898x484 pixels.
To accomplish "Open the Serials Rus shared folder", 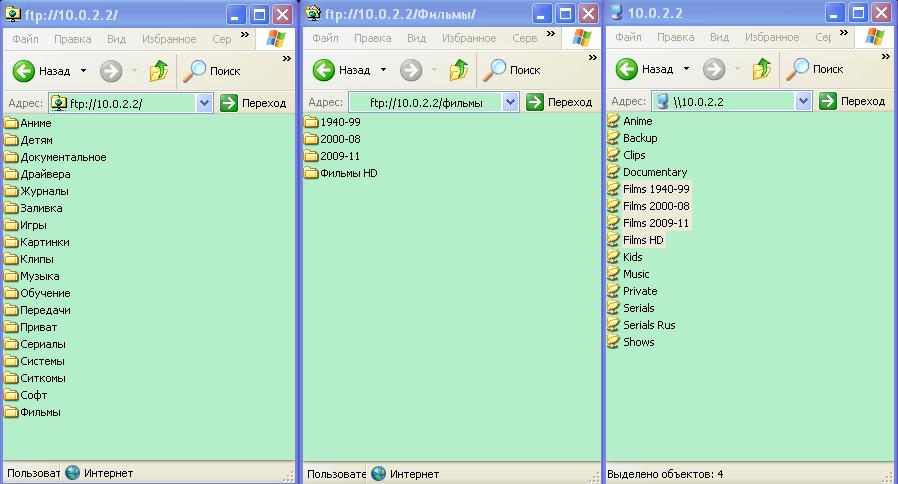I will [x=649, y=325].
